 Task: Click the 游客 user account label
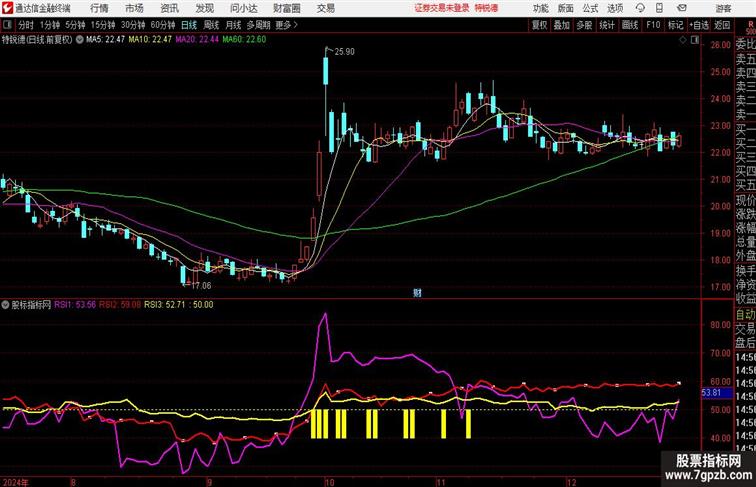coord(723,8)
